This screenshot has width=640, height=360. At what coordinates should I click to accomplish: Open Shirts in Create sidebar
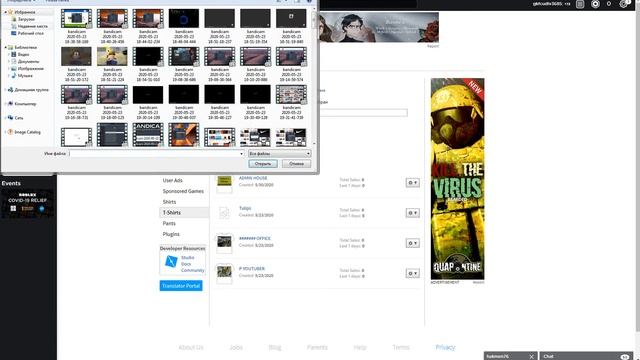169,202
